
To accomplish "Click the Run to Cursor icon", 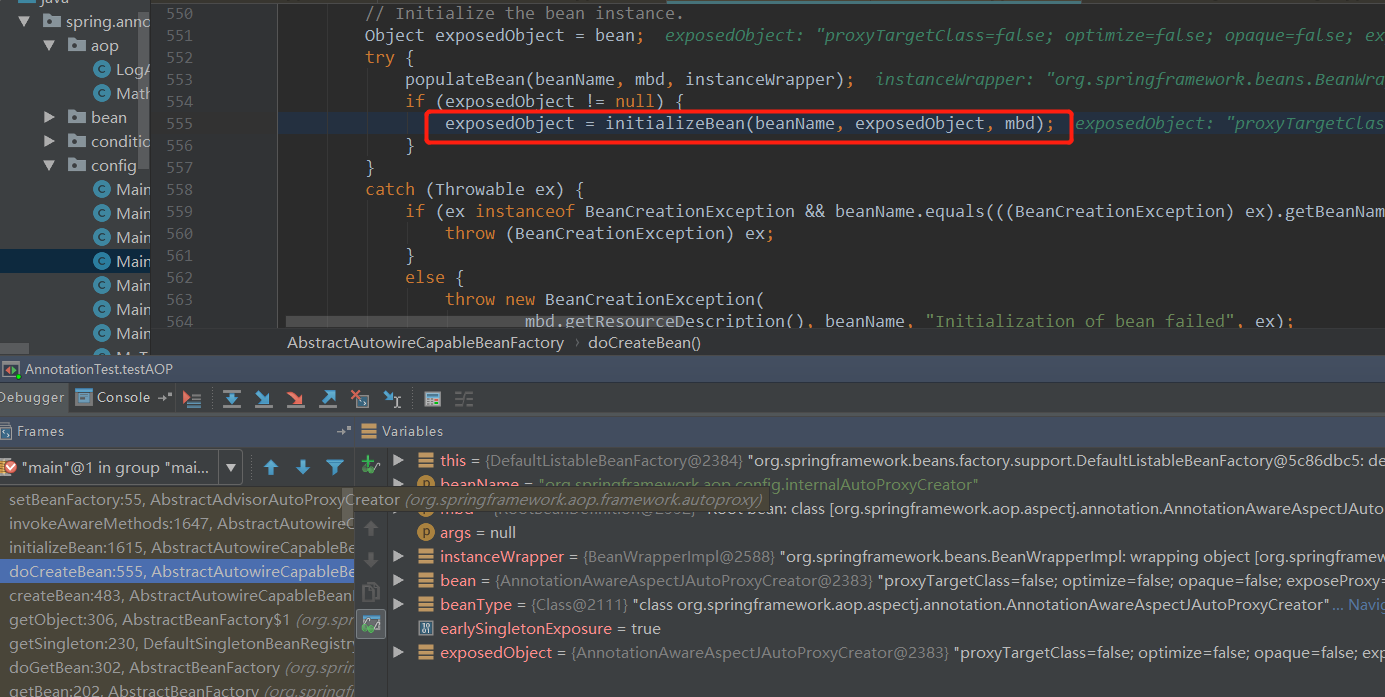I will [392, 398].
